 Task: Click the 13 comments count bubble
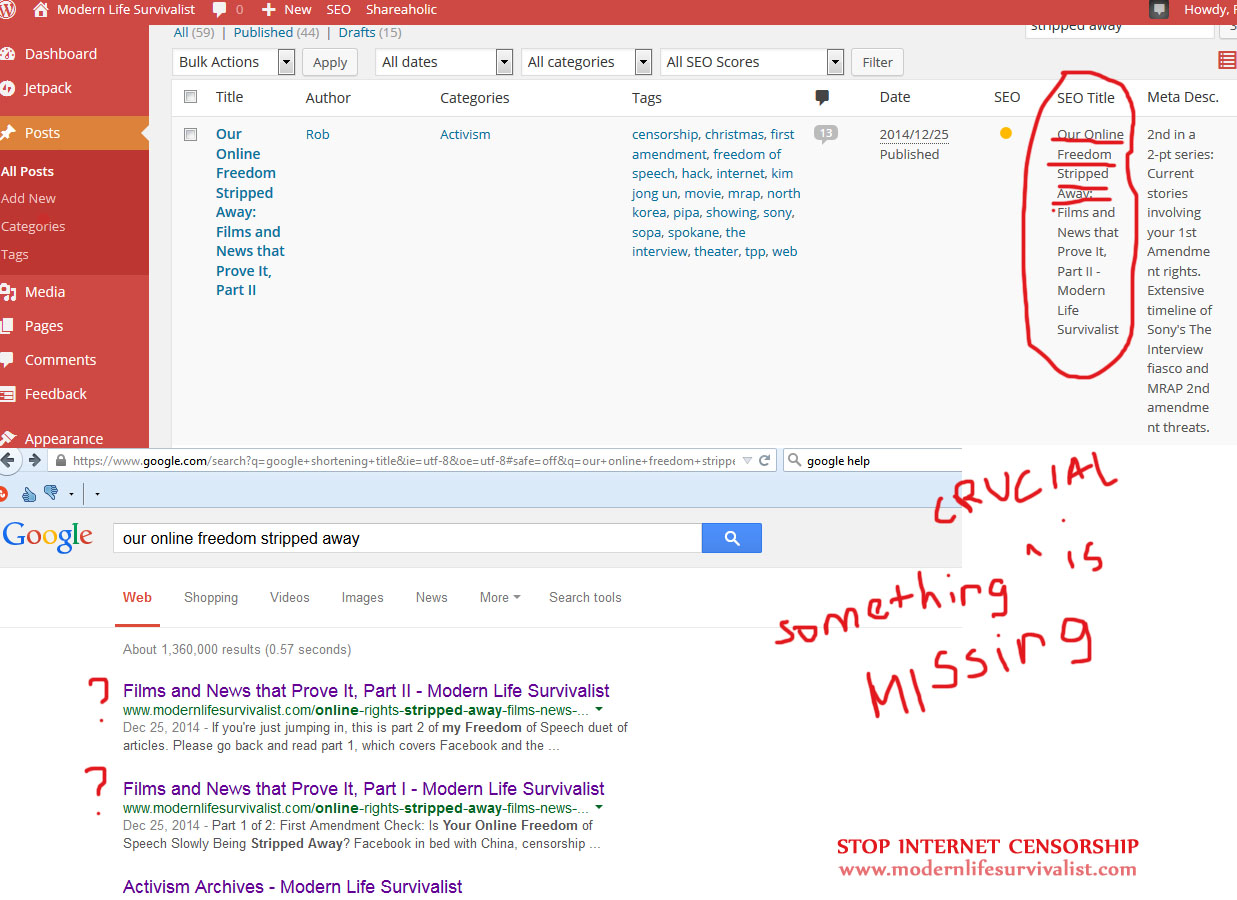825,134
